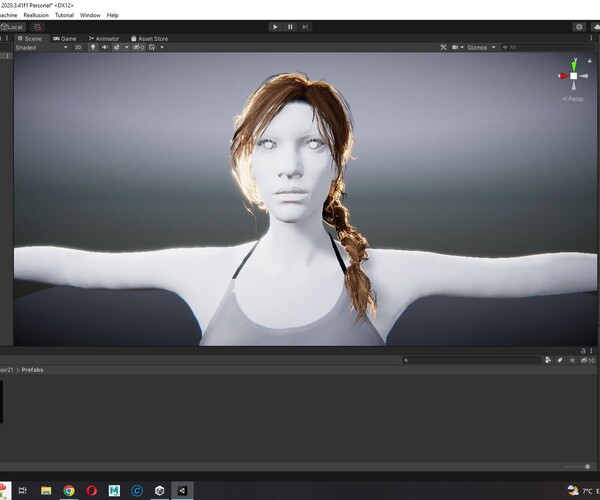Switch to the Animator tab

(104, 39)
